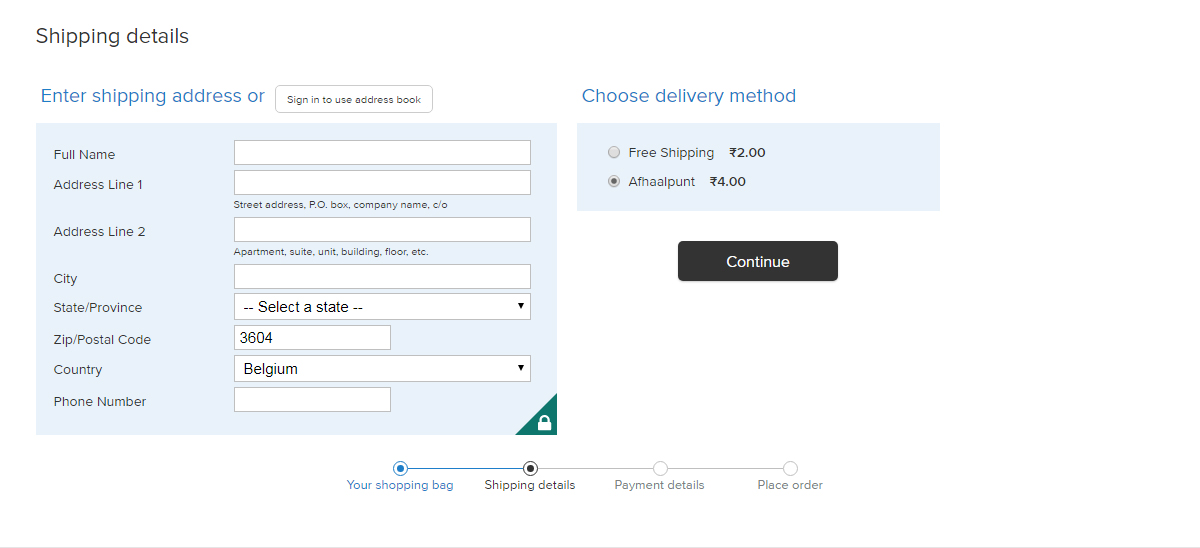Image resolution: width=1200 pixels, height=548 pixels.
Task: Click the Zip/Postal Code field containing 3604
Action: tap(312, 338)
